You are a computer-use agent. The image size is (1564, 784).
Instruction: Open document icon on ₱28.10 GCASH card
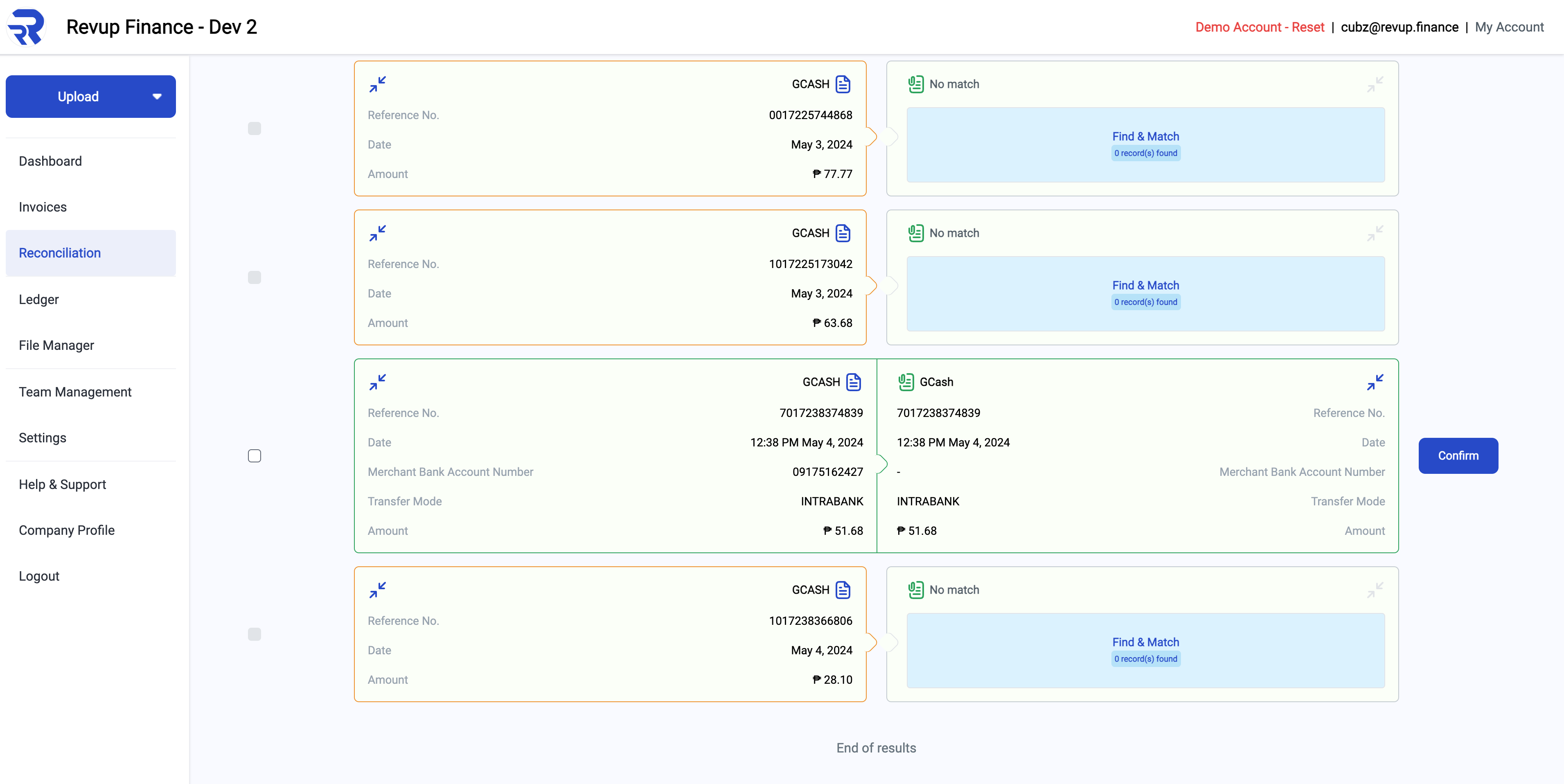click(x=843, y=590)
